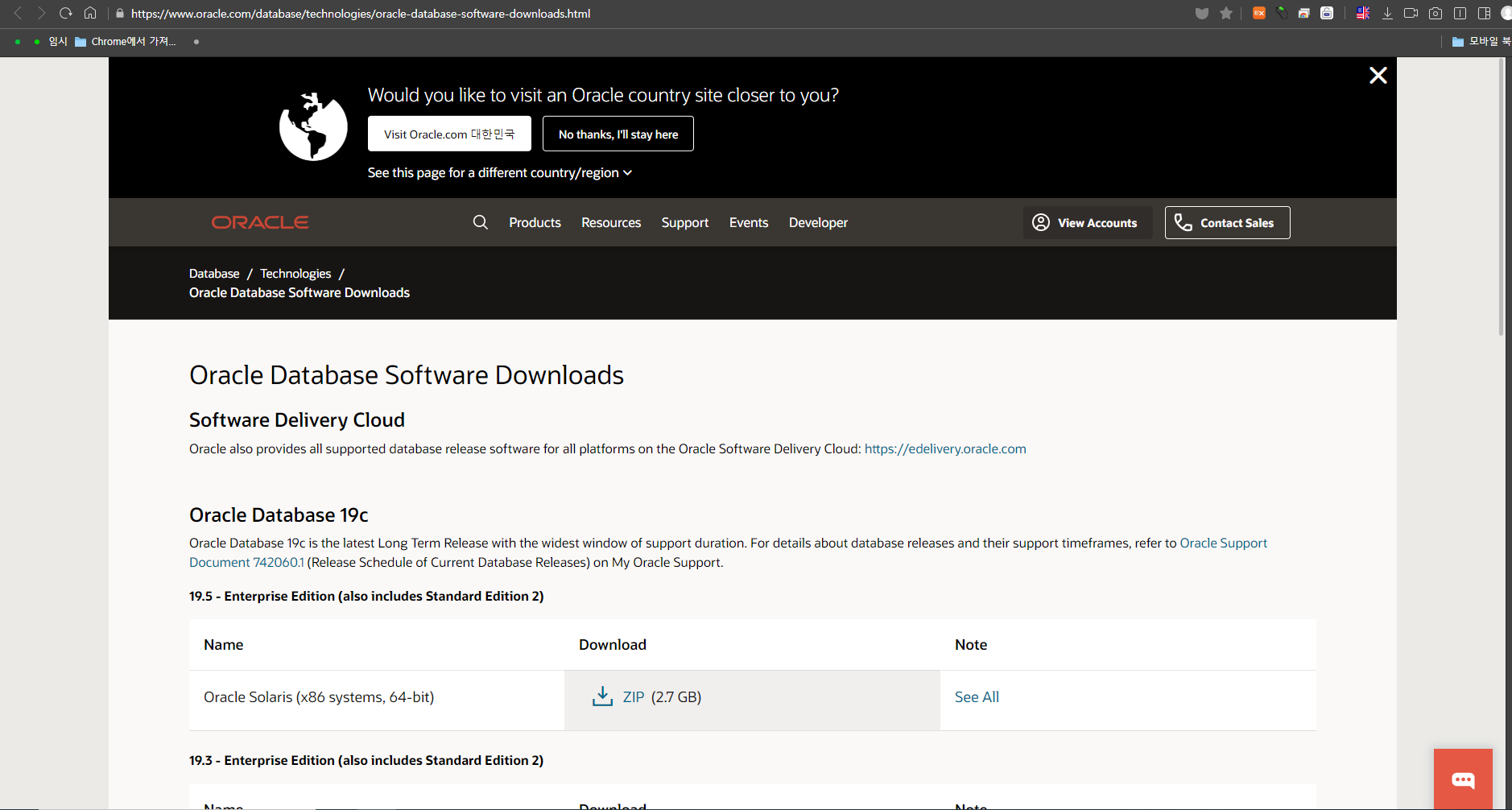Take a screenshot with camera icon
Image resolution: width=1512 pixels, height=810 pixels.
point(1436,13)
